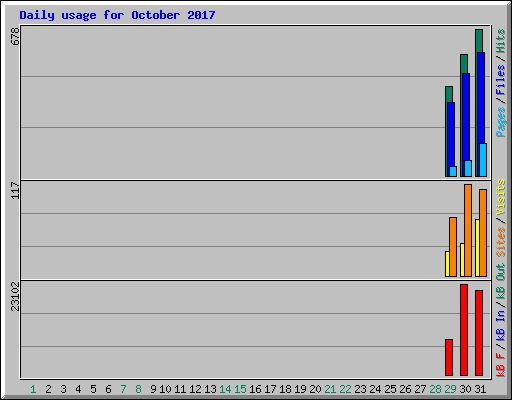Image resolution: width=512 pixels, height=400 pixels.
Task: Select the yellow Visits bar for day 29
Action: (x=447, y=264)
